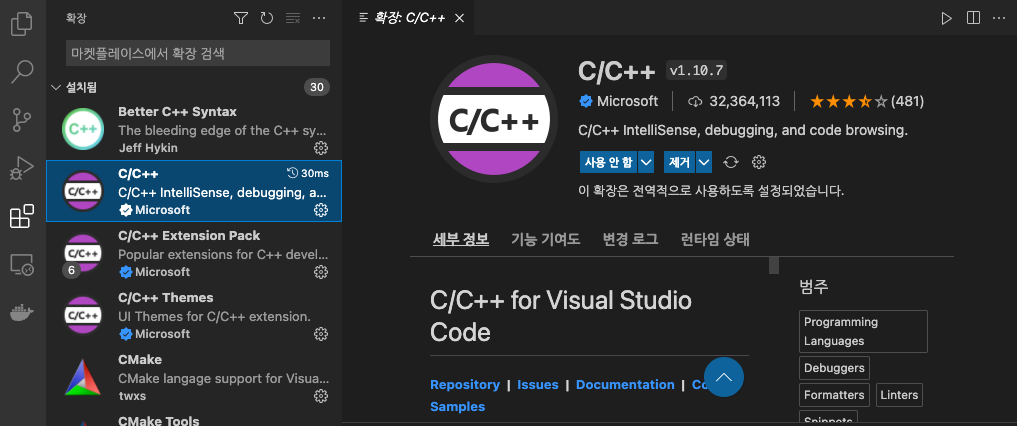Open manage gear for CMake extension
The width and height of the screenshot is (1017, 426).
320,396
